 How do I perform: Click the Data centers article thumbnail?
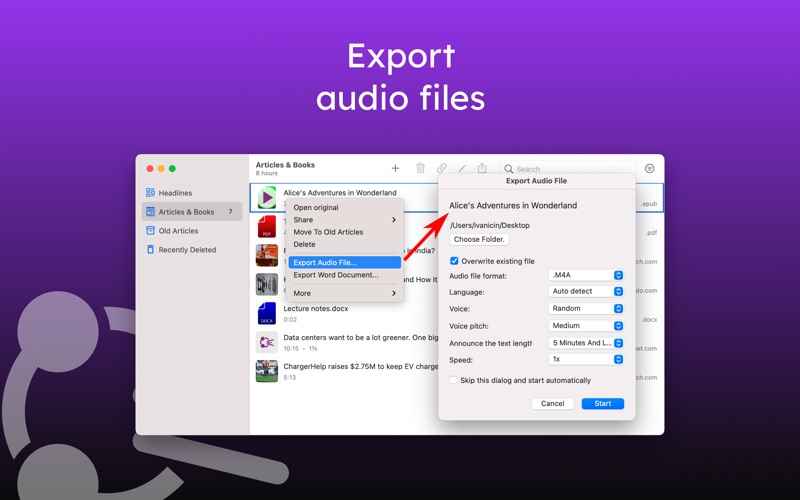pyautogui.click(x=267, y=342)
